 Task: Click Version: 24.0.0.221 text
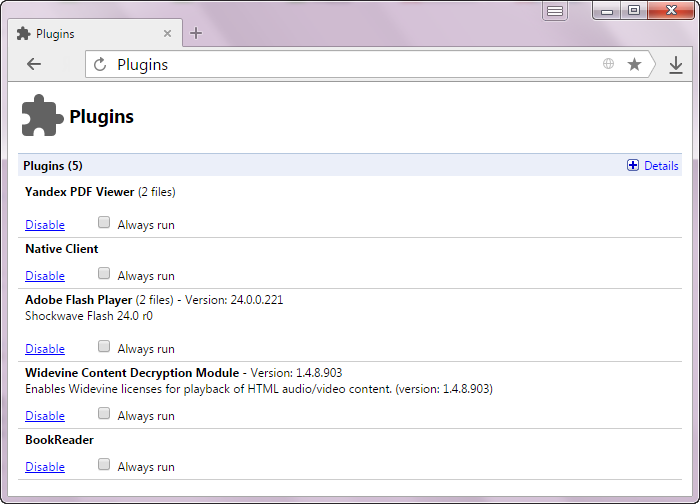234,300
